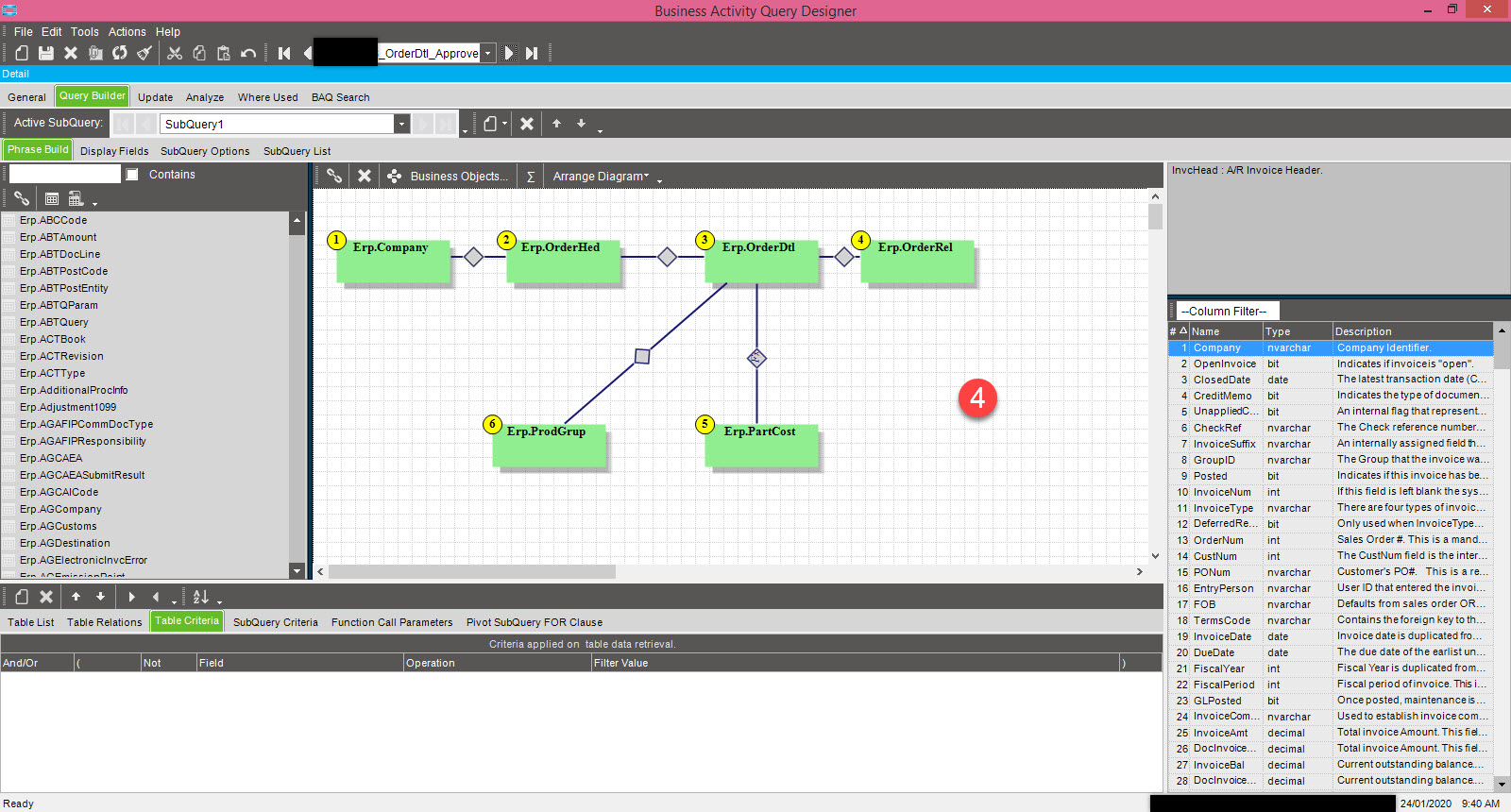Click the new subquery icon beside SubQuery1
1511x812 pixels.
490,124
